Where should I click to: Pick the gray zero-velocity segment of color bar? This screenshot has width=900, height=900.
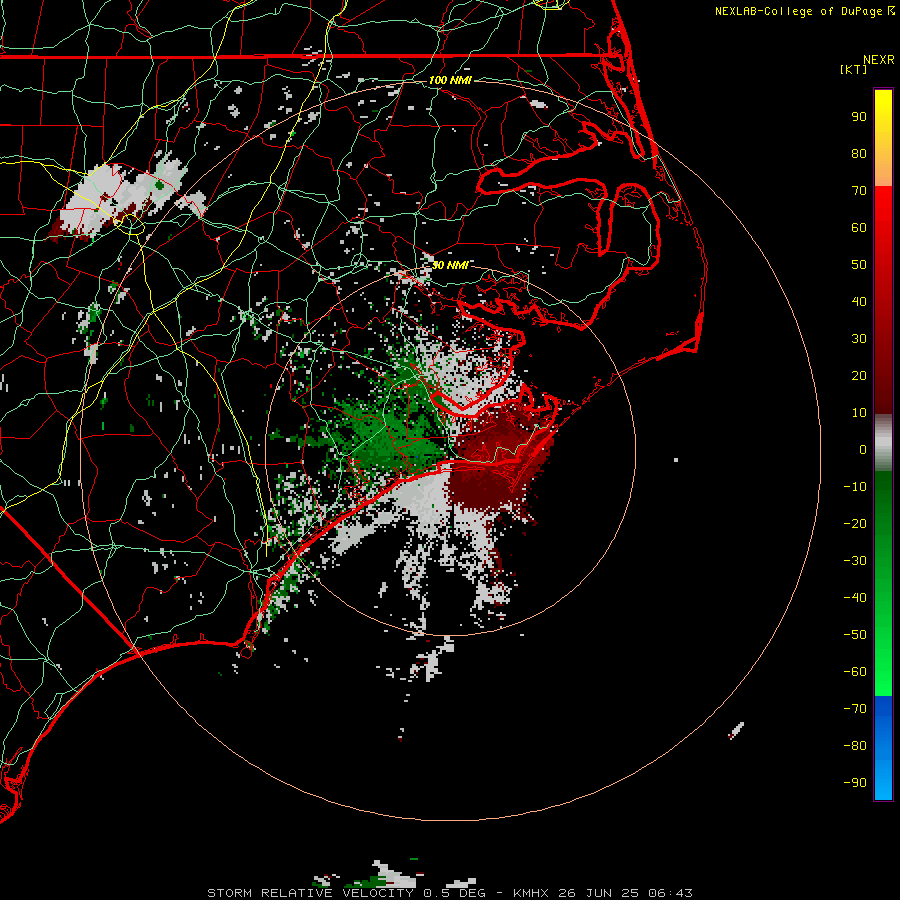883,443
